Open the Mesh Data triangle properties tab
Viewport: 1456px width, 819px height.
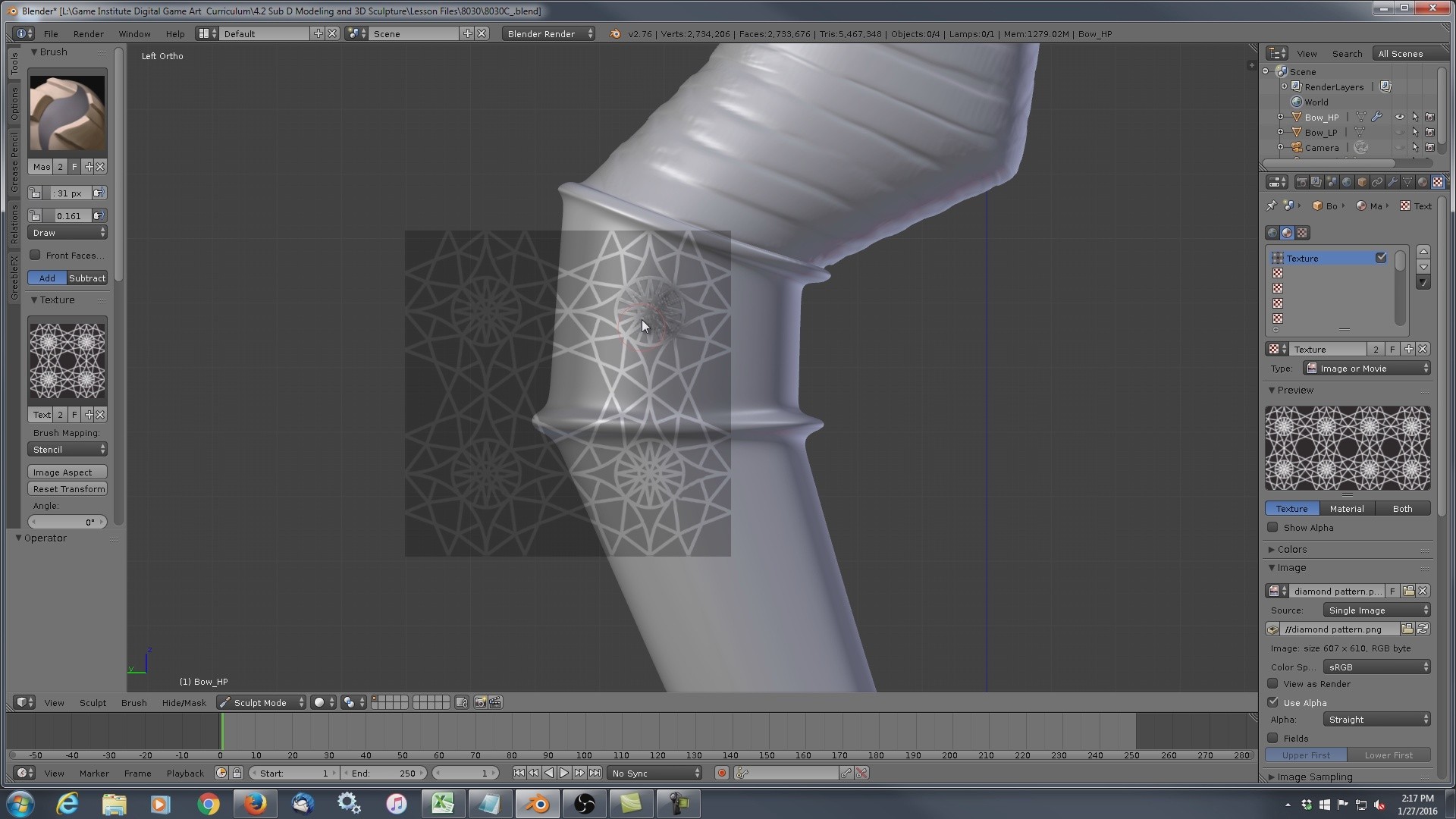pos(1407,182)
